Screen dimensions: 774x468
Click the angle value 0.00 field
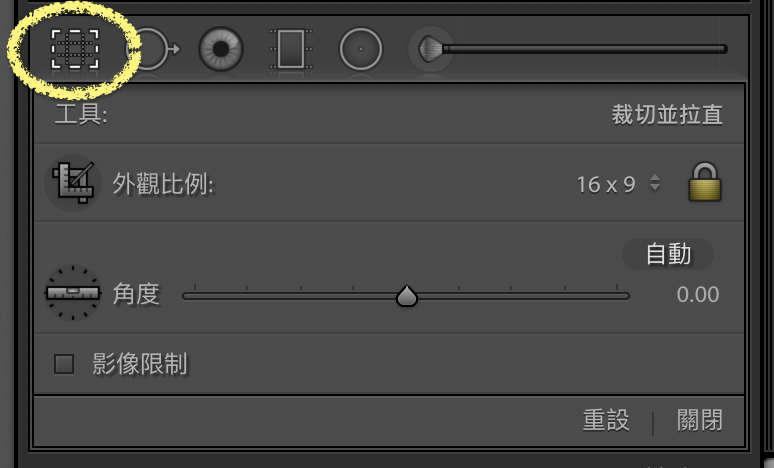(697, 295)
